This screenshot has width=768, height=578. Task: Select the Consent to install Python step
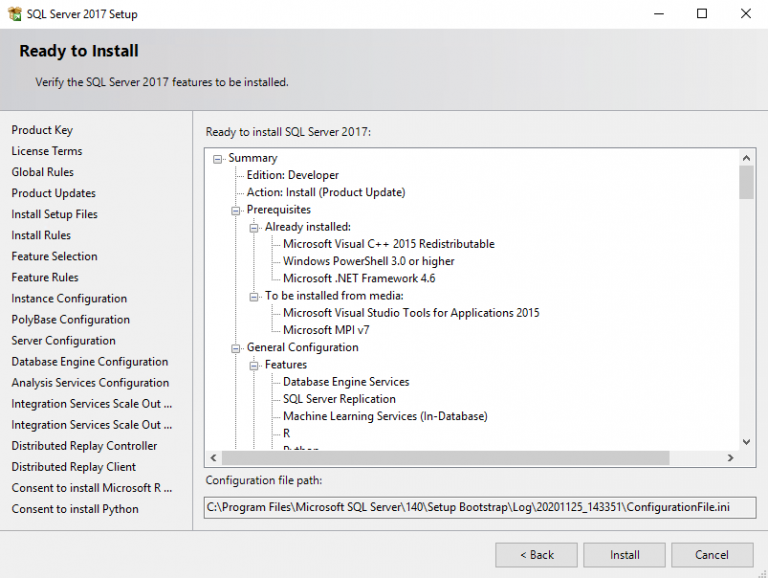(75, 509)
